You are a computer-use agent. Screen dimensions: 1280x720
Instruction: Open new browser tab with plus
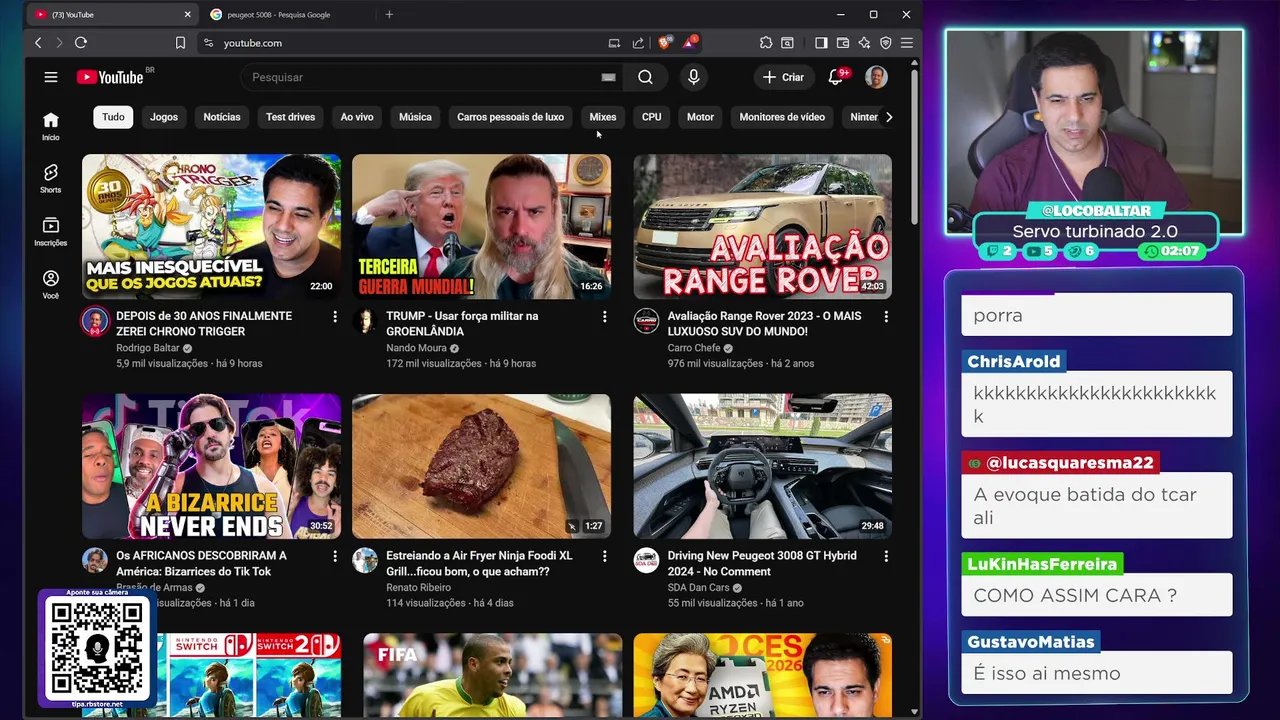(x=389, y=14)
